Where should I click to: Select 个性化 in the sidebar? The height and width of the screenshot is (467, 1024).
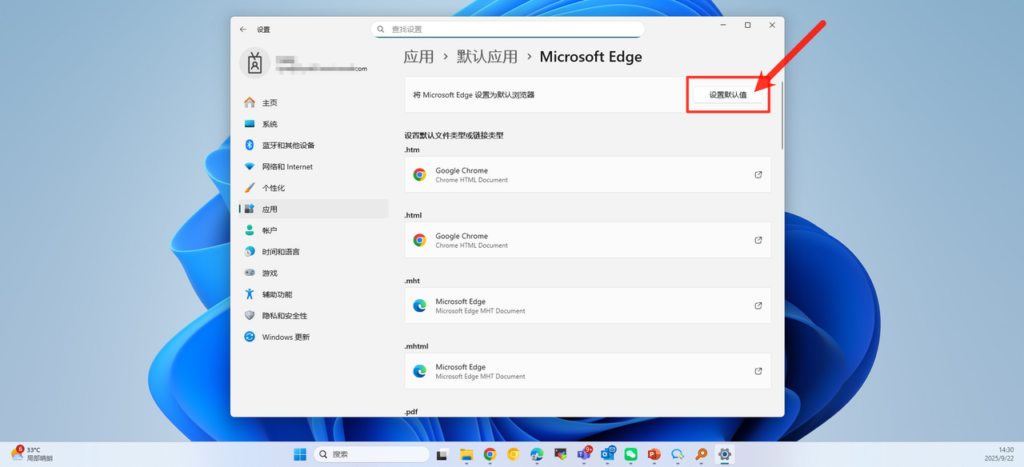click(273, 188)
